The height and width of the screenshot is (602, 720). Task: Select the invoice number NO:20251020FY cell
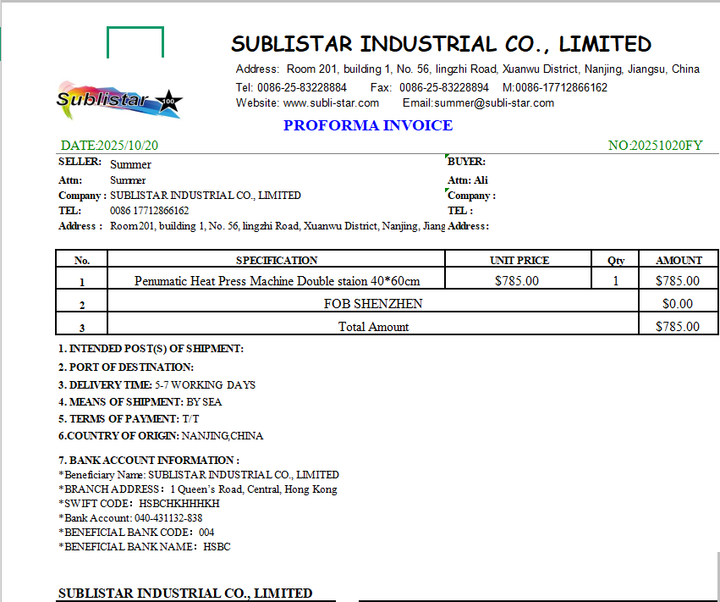click(655, 146)
